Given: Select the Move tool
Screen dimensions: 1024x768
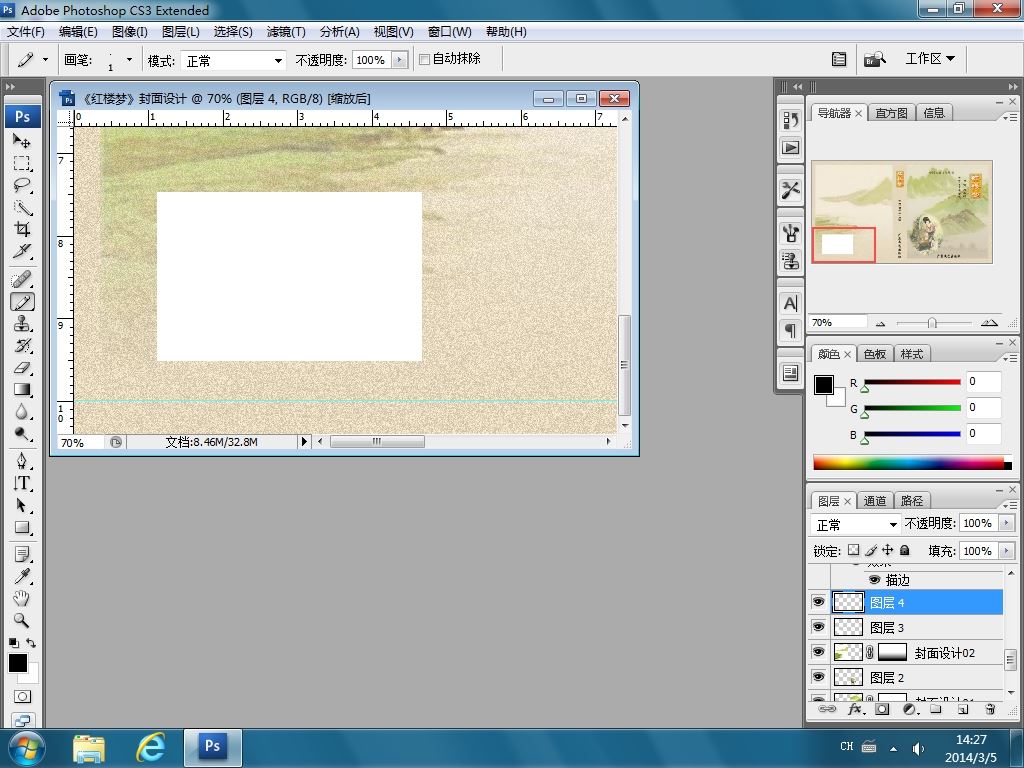Looking at the screenshot, I should pos(22,140).
